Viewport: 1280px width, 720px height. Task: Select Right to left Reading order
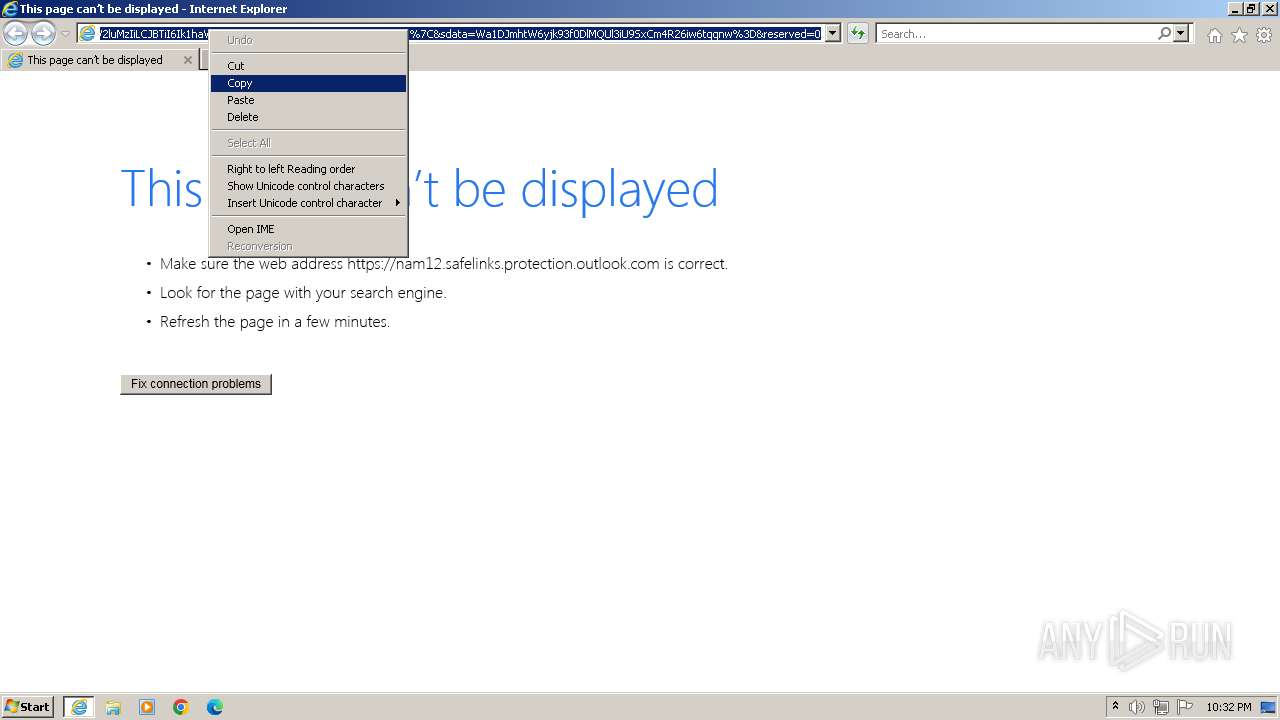coord(308,169)
